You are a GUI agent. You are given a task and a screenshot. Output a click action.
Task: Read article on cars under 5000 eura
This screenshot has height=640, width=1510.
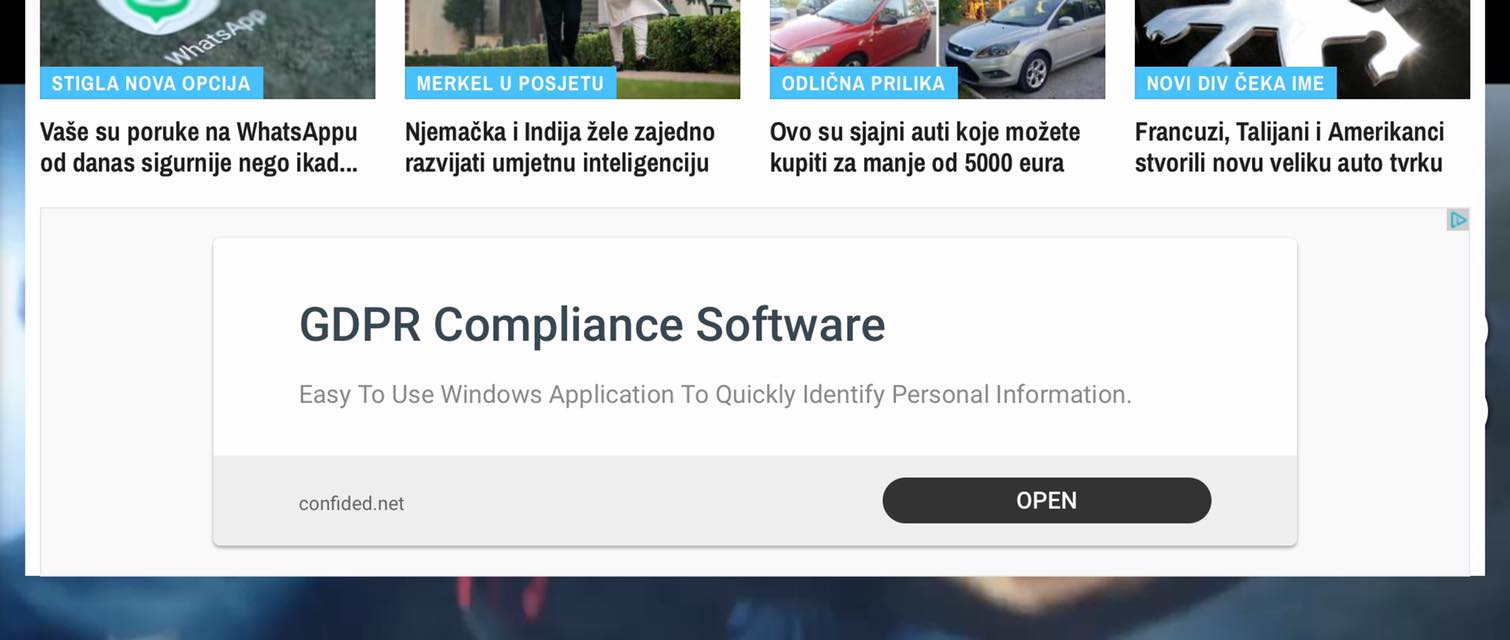coord(925,147)
